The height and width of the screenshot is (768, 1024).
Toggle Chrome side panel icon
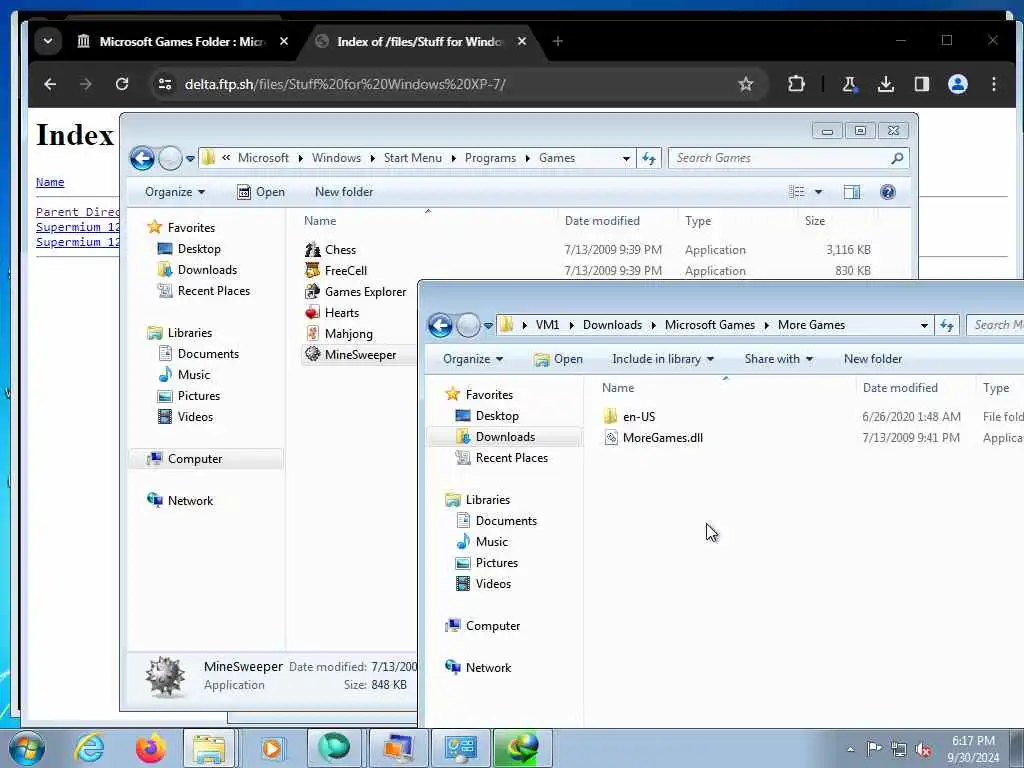pos(921,84)
